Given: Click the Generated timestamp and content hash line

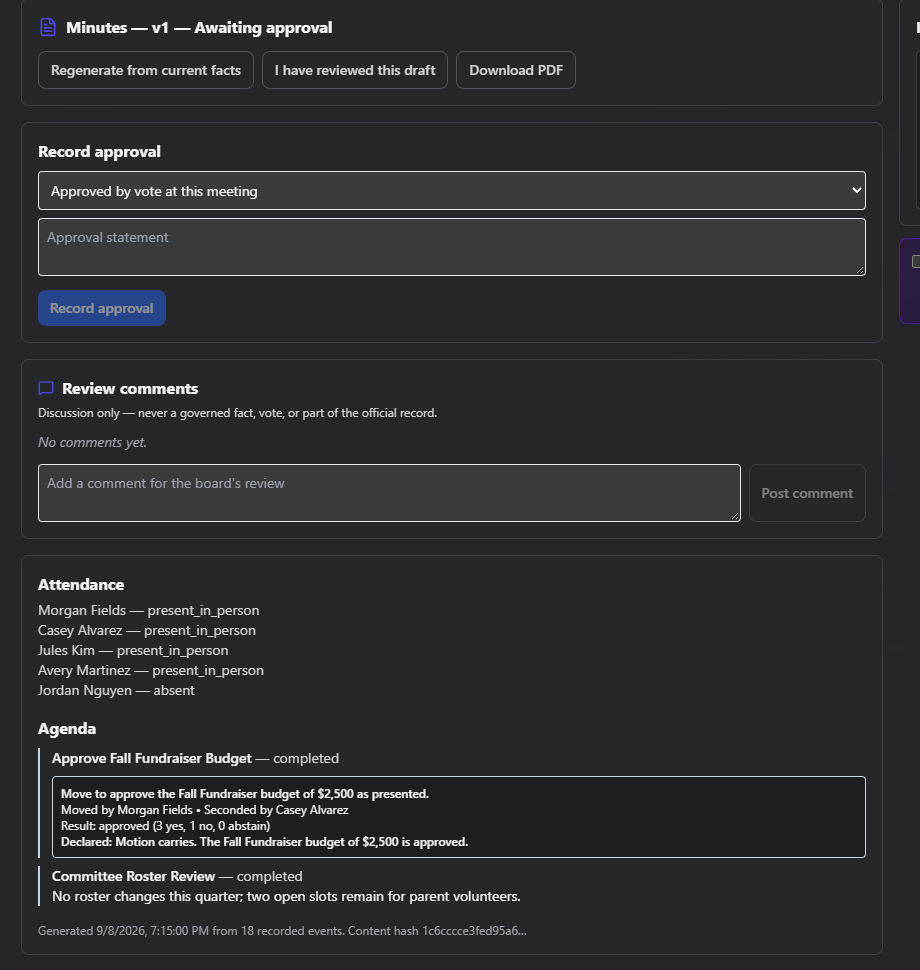Looking at the screenshot, I should 282,931.
